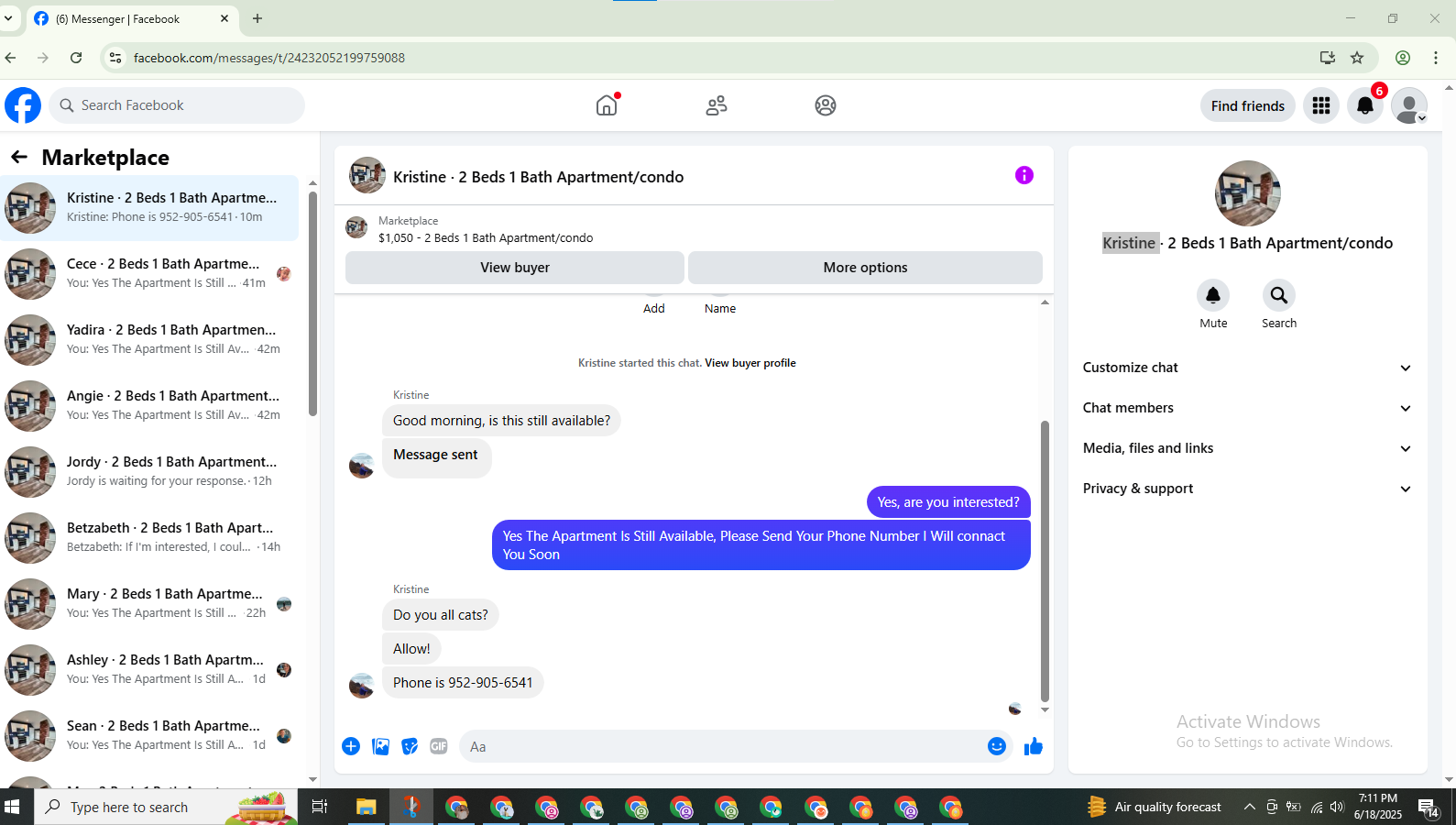Open the Groups icon in top navigation
This screenshot has height=825, width=1456.
tap(826, 105)
